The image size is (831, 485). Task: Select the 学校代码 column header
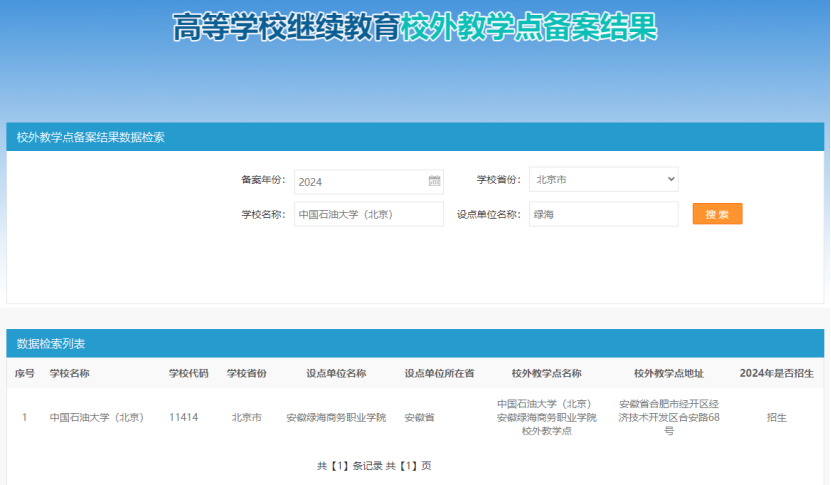tap(188, 373)
